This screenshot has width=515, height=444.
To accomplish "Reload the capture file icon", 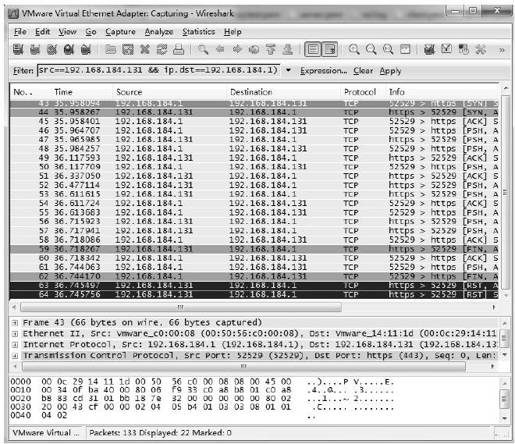I will [x=162, y=50].
